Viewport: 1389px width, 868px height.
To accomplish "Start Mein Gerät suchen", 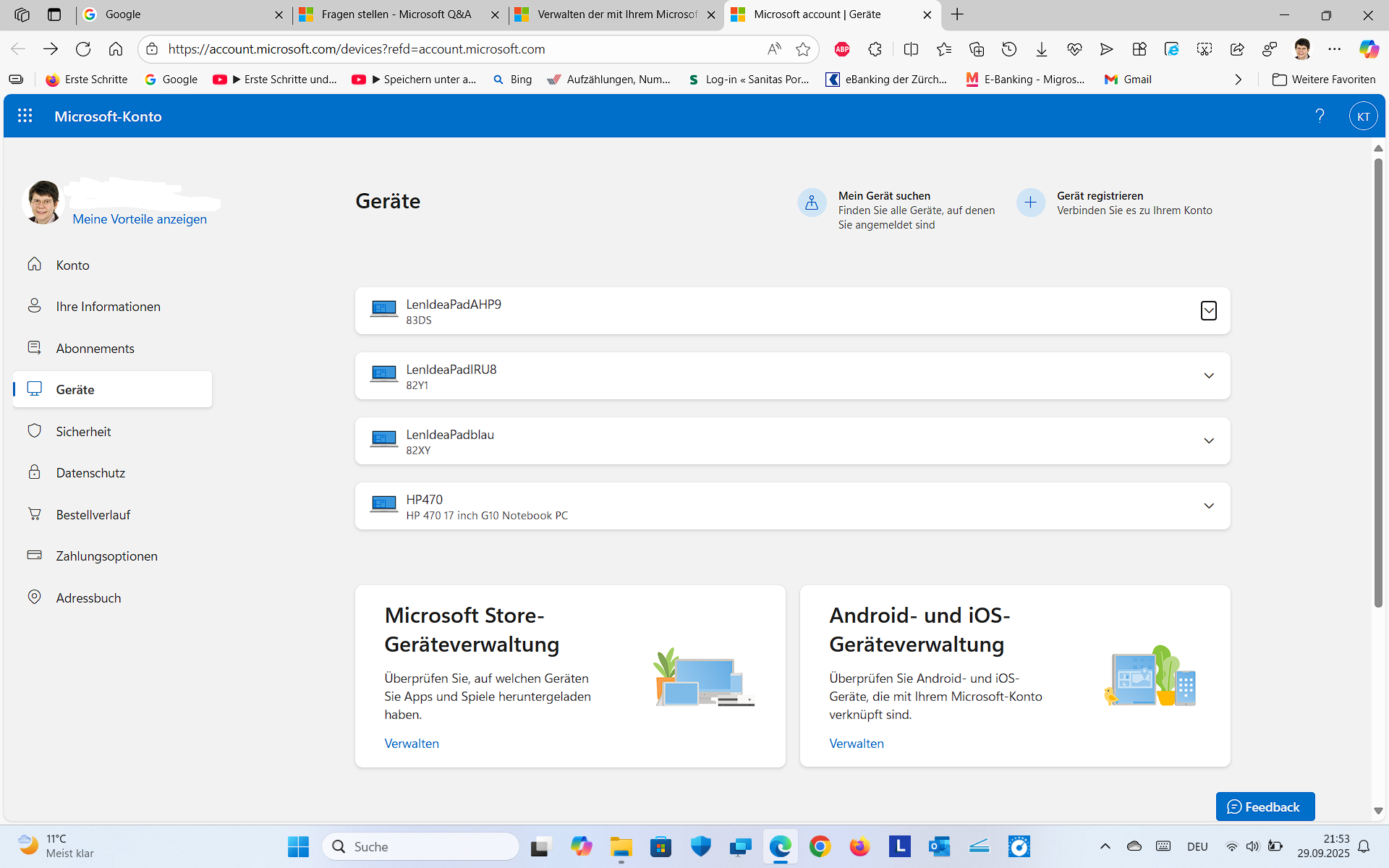I will 812,203.
